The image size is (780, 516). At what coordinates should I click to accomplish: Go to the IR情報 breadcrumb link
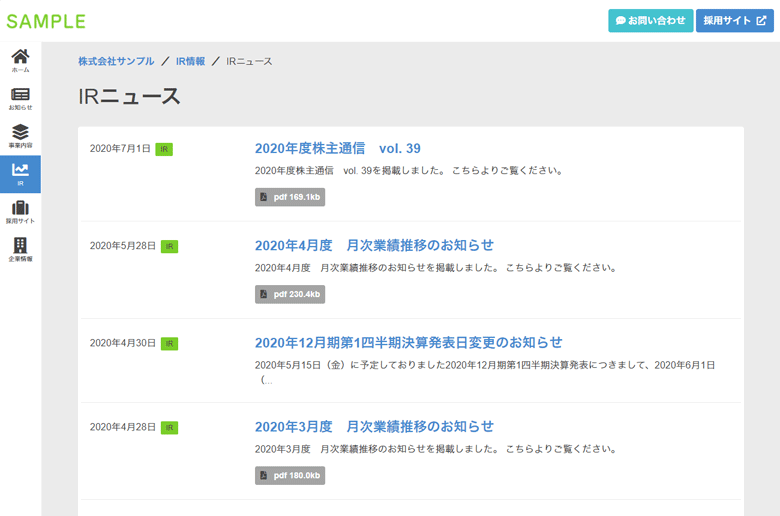[x=190, y=62]
